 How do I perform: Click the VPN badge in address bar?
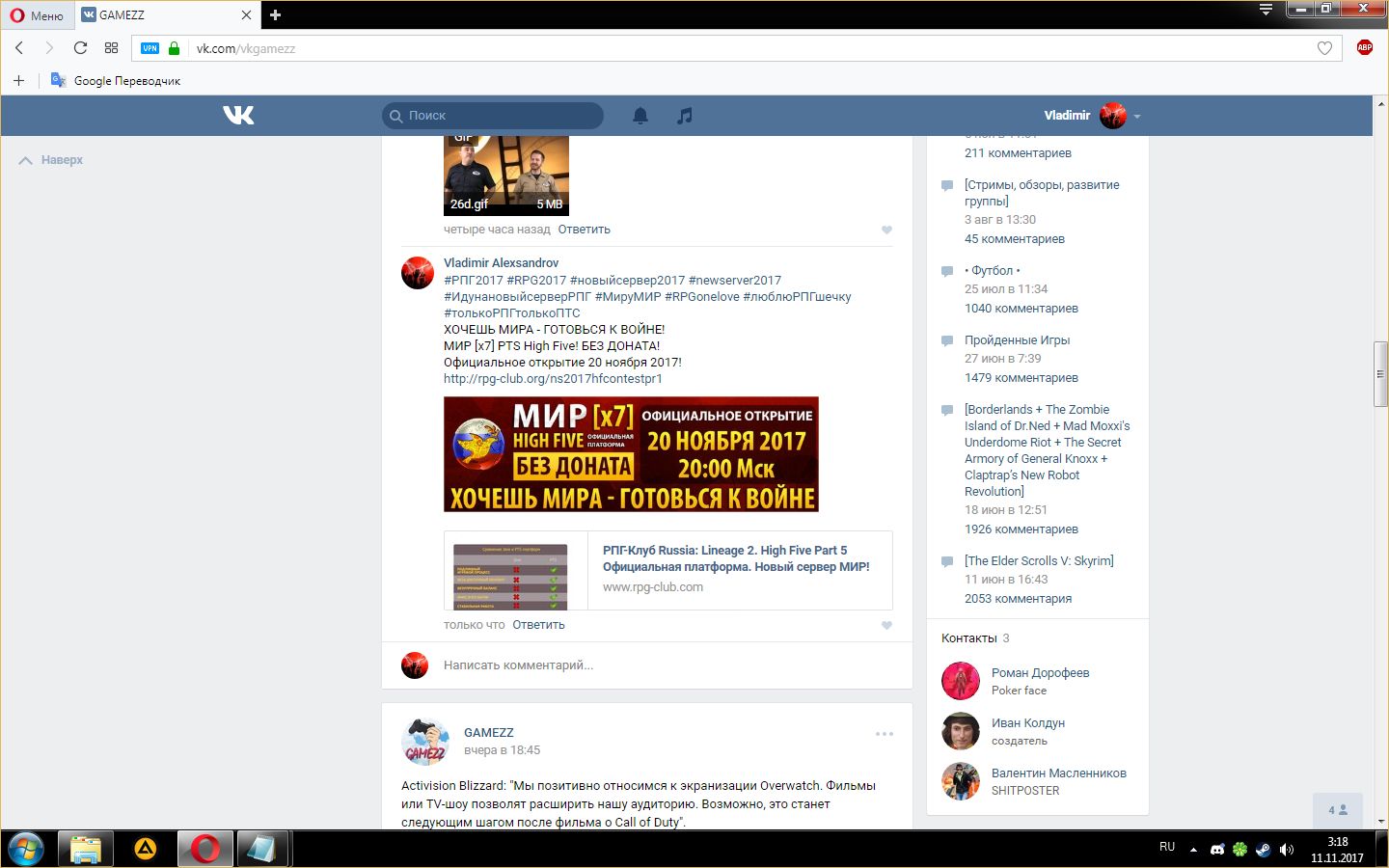click(150, 48)
